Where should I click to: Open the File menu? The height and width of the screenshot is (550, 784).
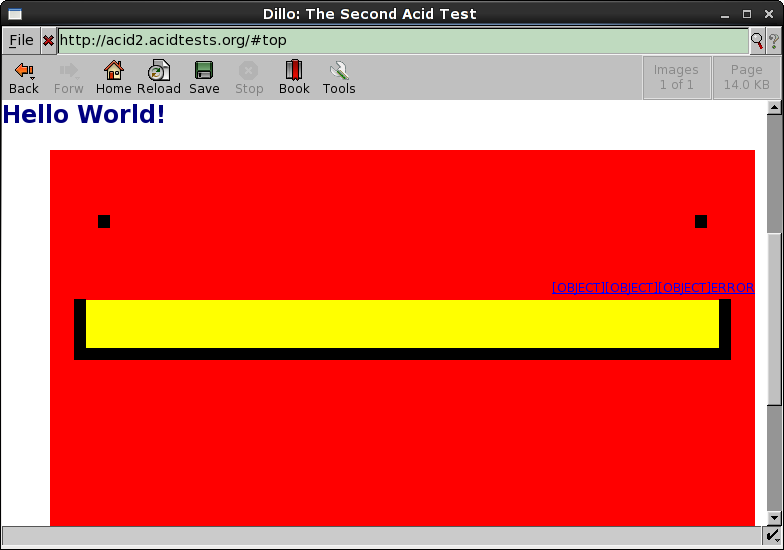(21, 41)
